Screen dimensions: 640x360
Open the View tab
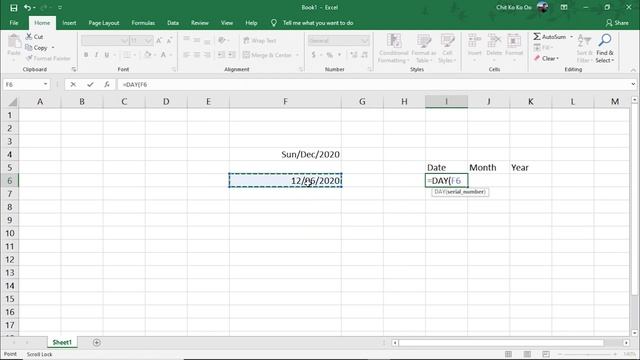pos(227,23)
